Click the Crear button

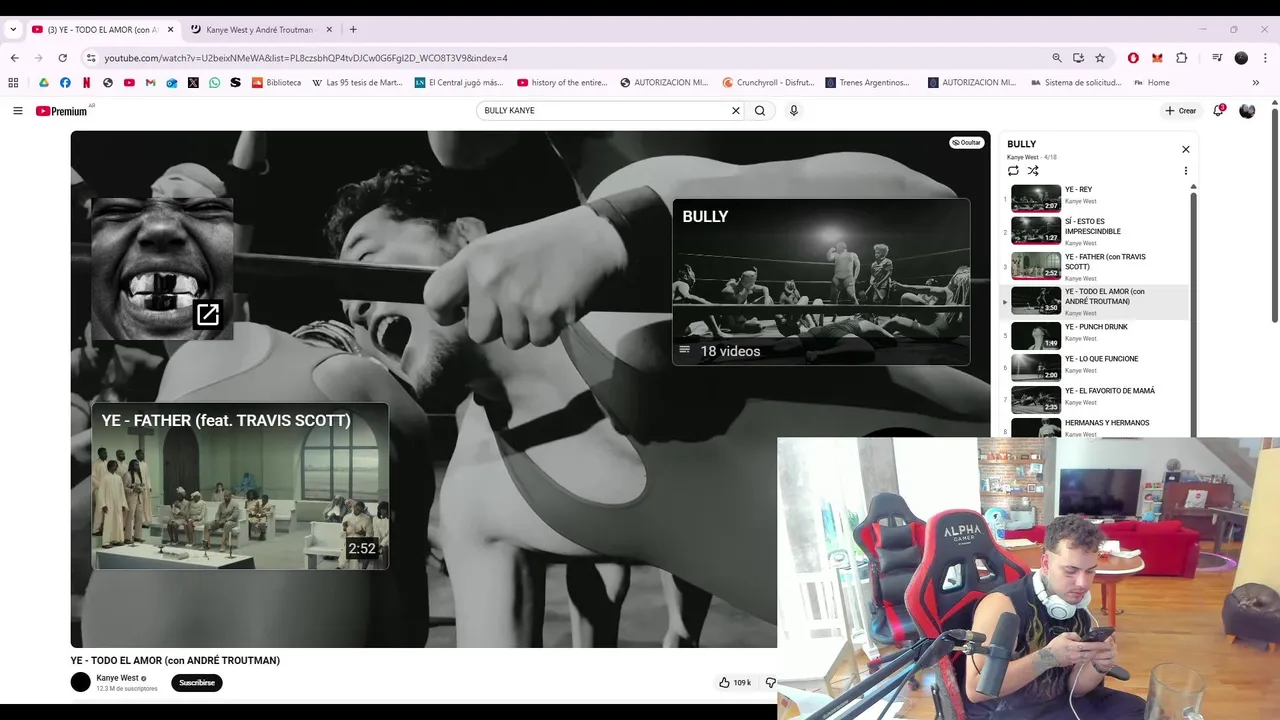[x=1180, y=111]
